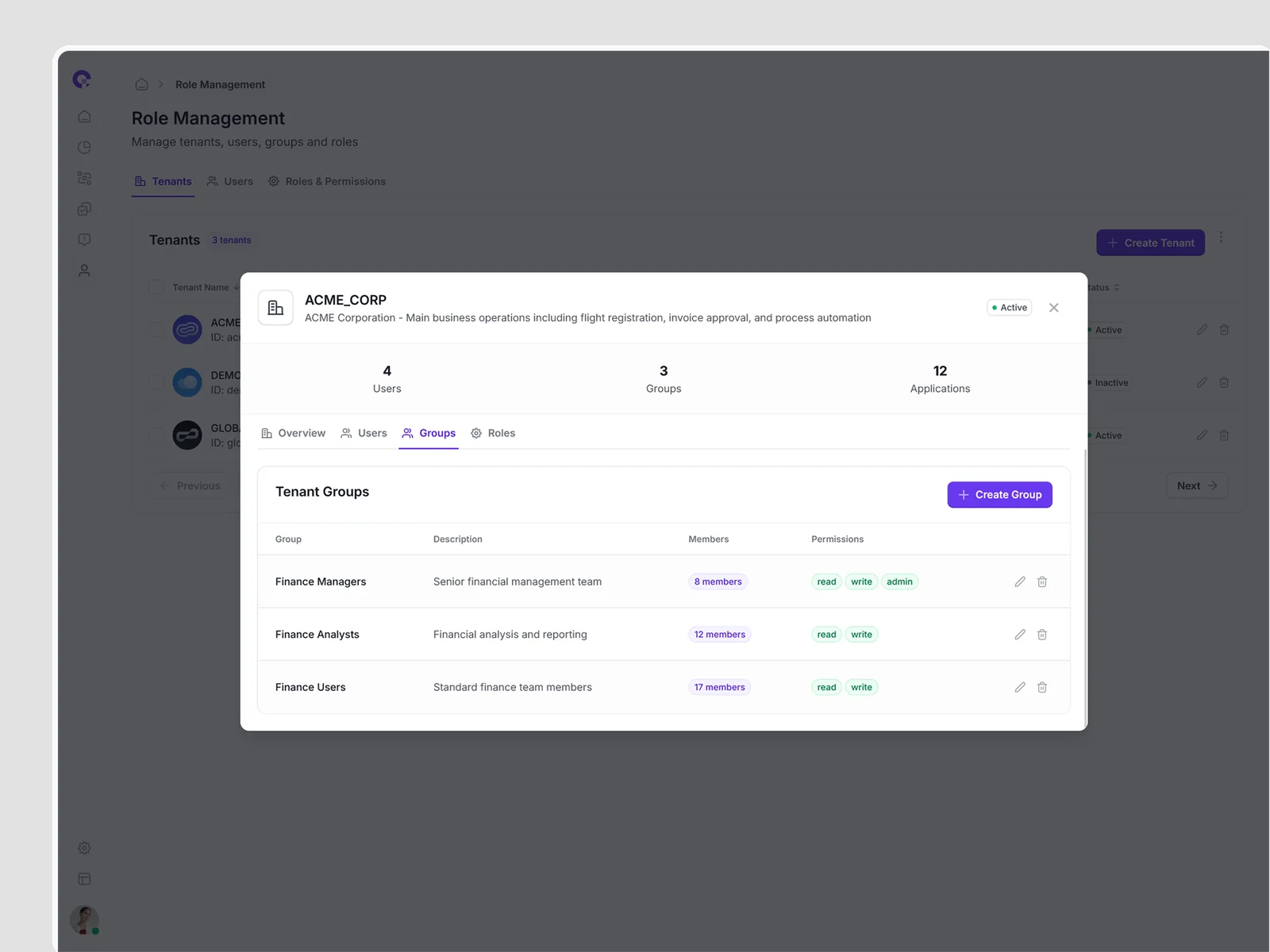Delete the Finance Users group
Image resolution: width=1270 pixels, height=952 pixels.
coord(1042,687)
